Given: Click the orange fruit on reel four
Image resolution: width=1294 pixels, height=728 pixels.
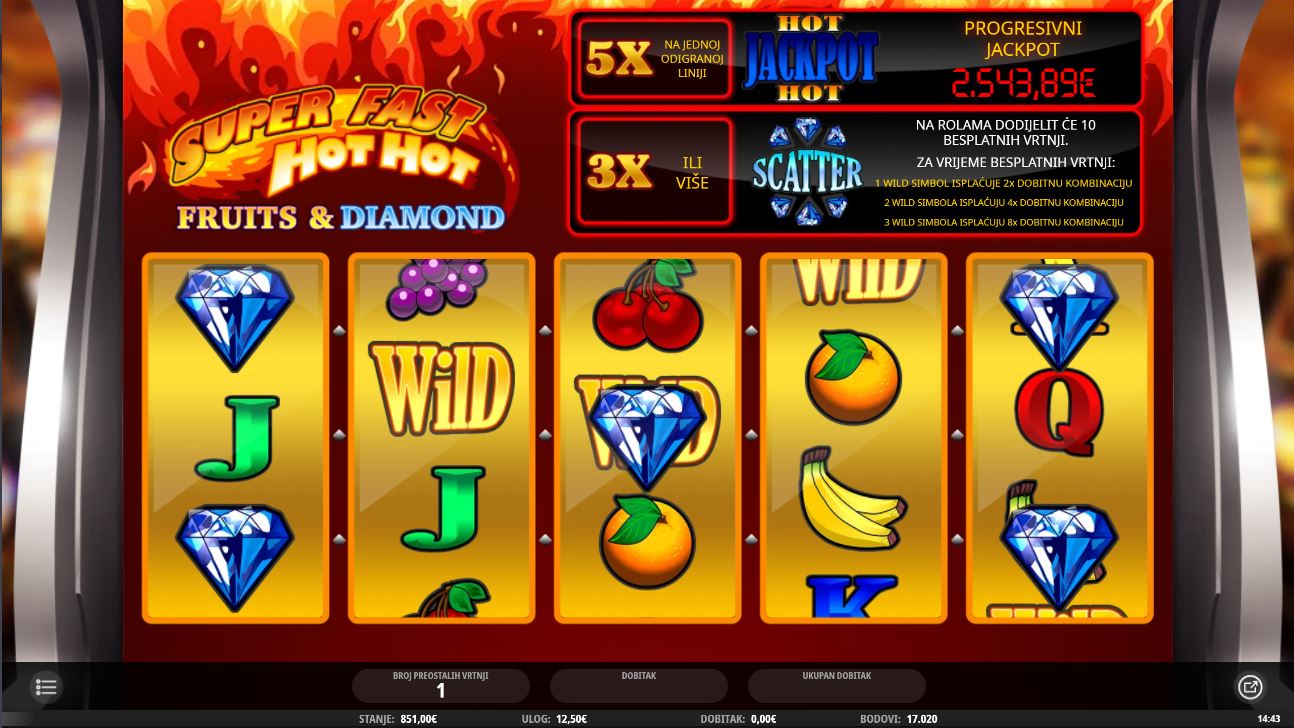Looking at the screenshot, I should [853, 378].
